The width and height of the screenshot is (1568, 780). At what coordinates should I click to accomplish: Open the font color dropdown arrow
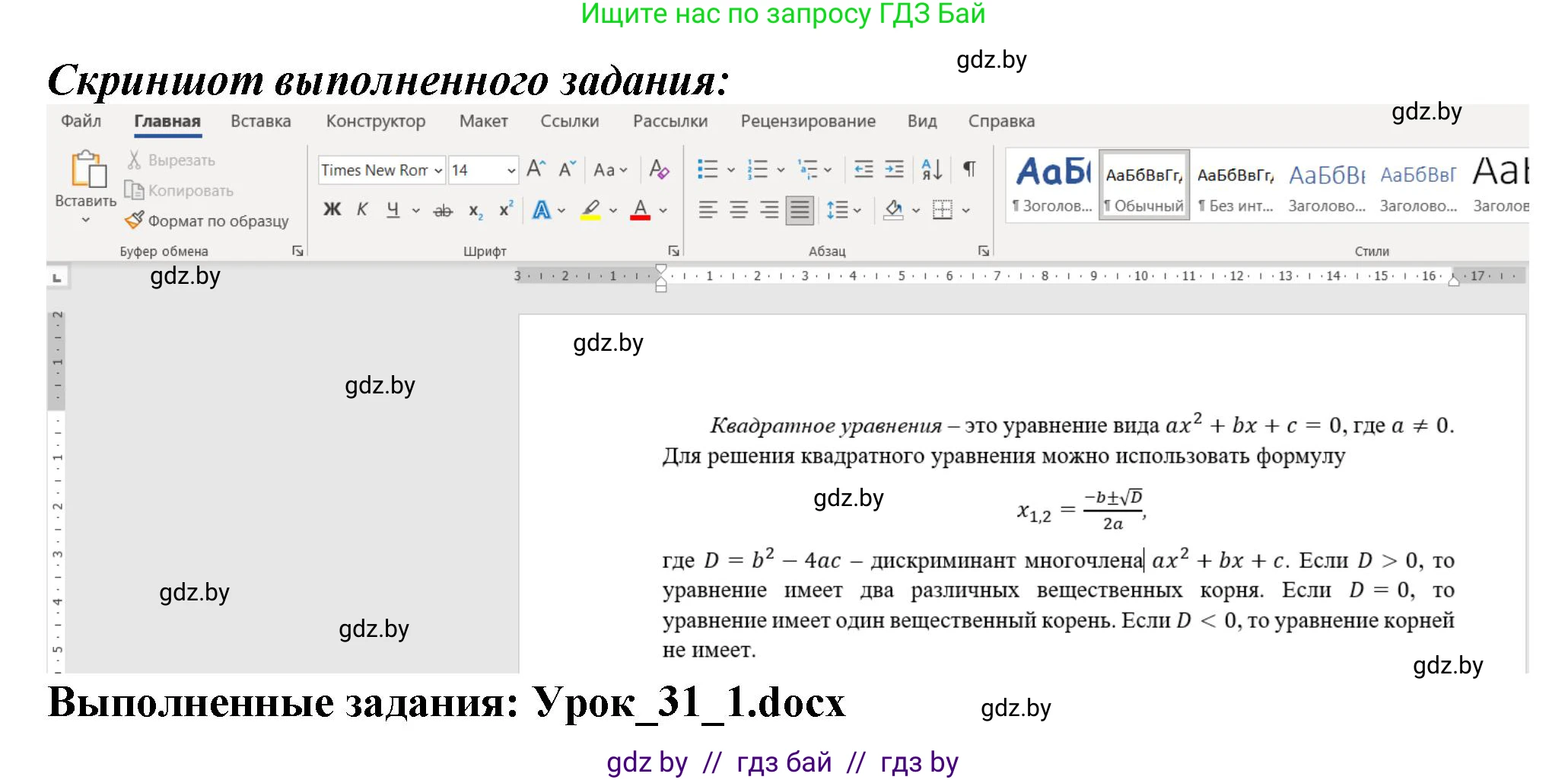tap(661, 210)
